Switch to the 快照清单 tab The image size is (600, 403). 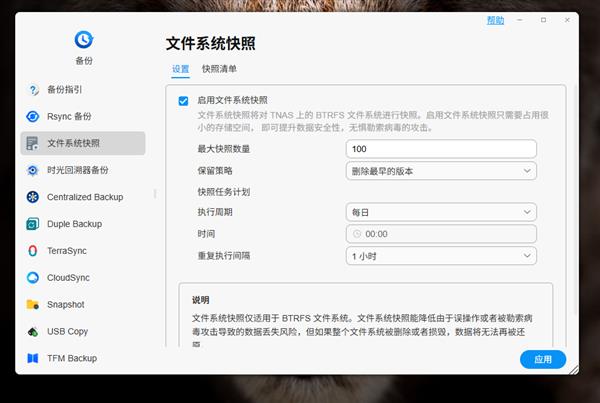[x=219, y=69]
